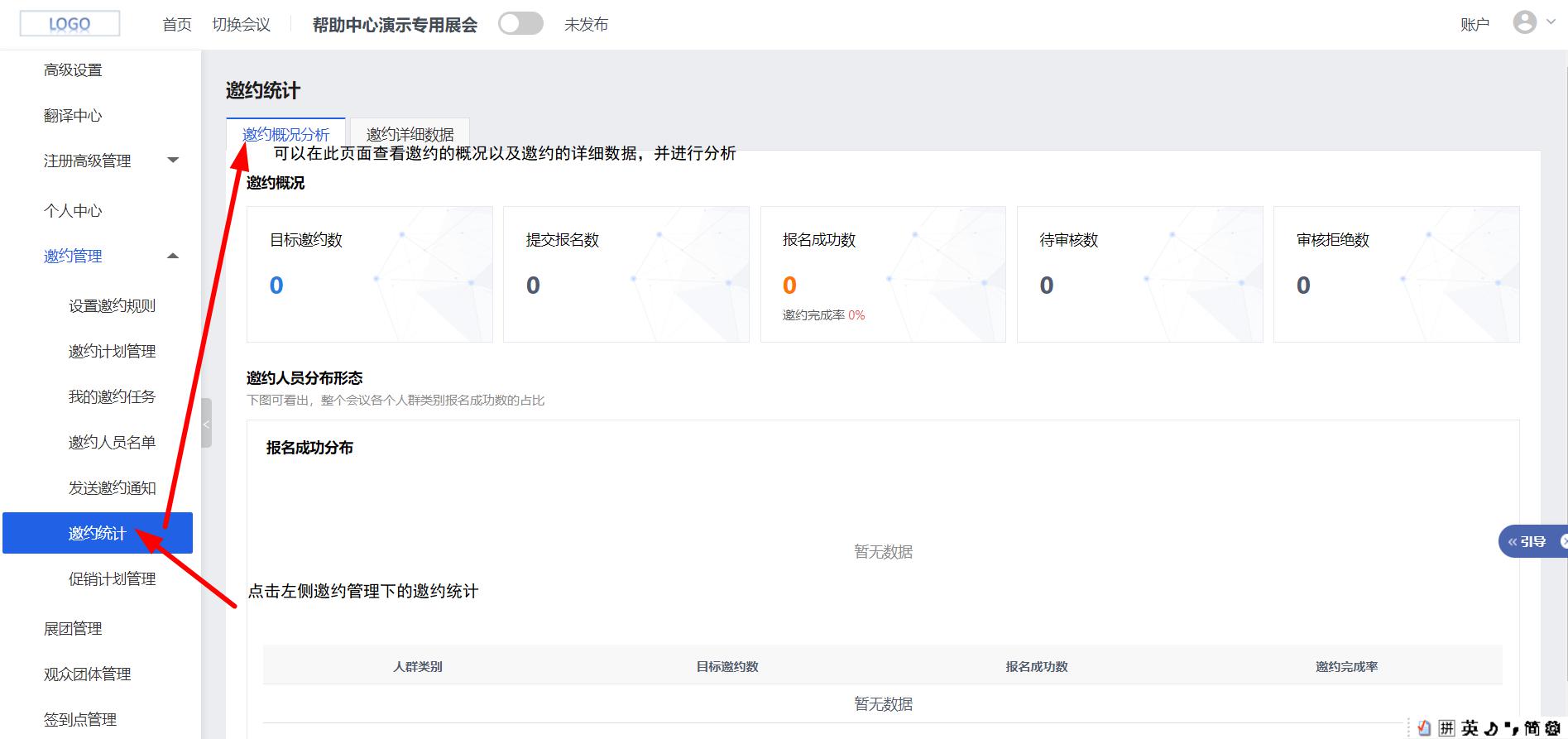Click the IME half-moon width icon
The width and height of the screenshot is (1568, 739).
pyautogui.click(x=1491, y=728)
